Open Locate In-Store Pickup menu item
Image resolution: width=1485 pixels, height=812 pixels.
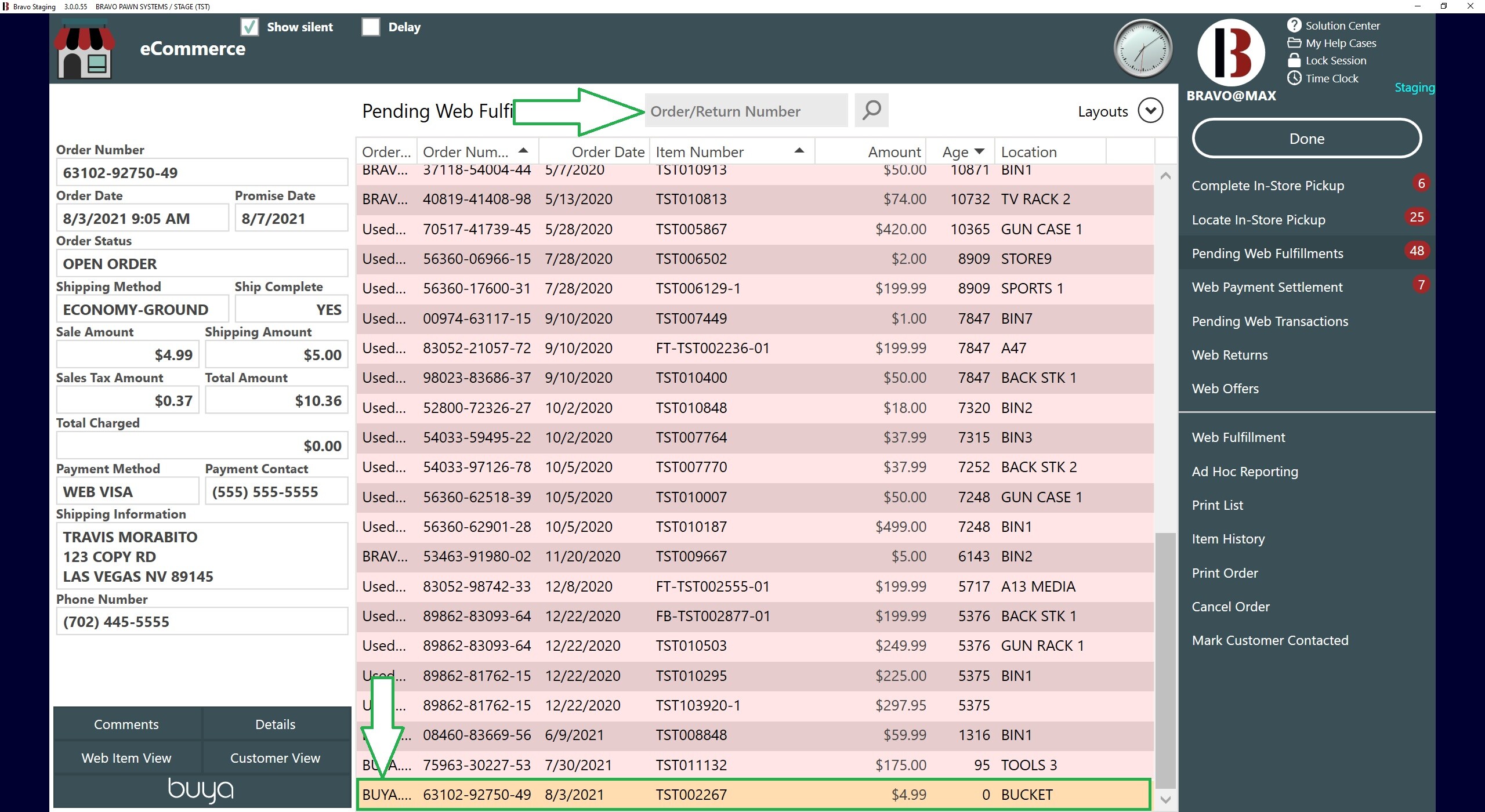coord(1258,220)
